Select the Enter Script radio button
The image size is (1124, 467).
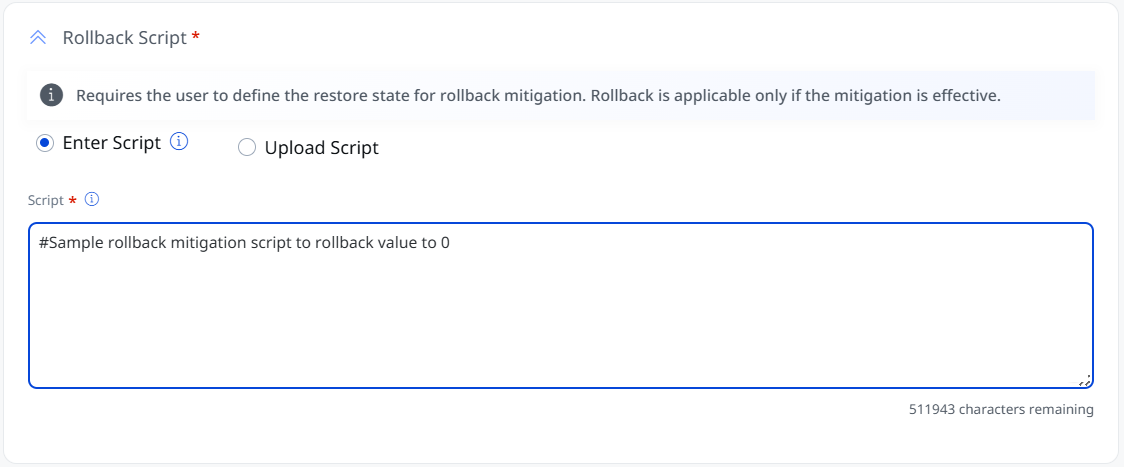pyautogui.click(x=44, y=143)
